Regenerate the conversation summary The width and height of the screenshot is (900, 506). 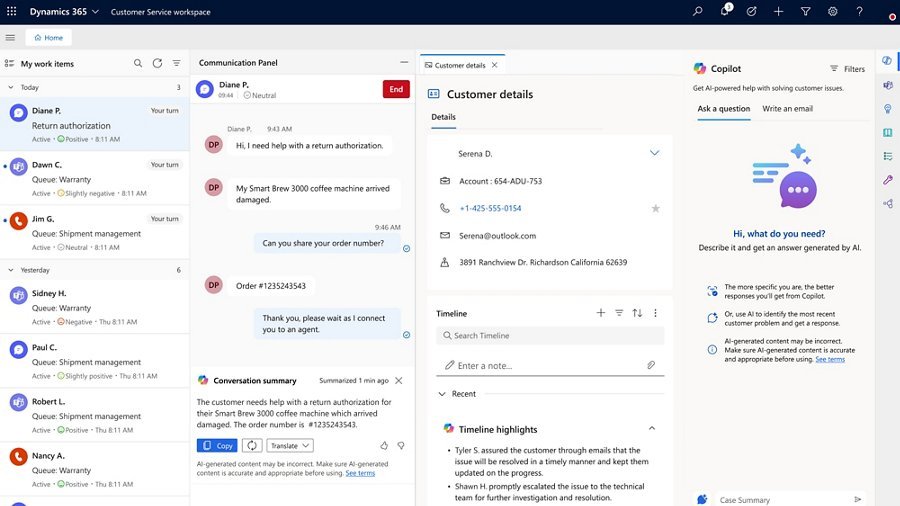pyautogui.click(x=252, y=445)
